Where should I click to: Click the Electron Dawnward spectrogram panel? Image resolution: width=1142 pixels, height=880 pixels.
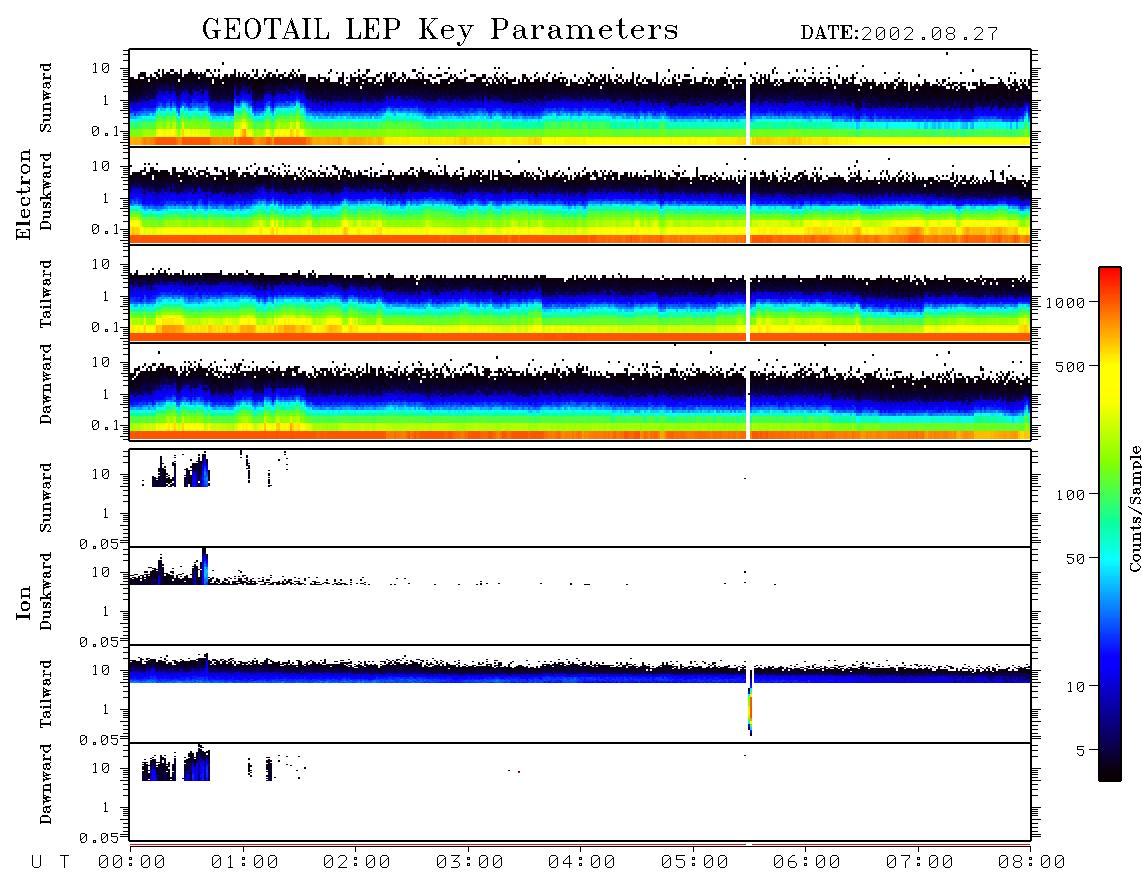[x=580, y=391]
